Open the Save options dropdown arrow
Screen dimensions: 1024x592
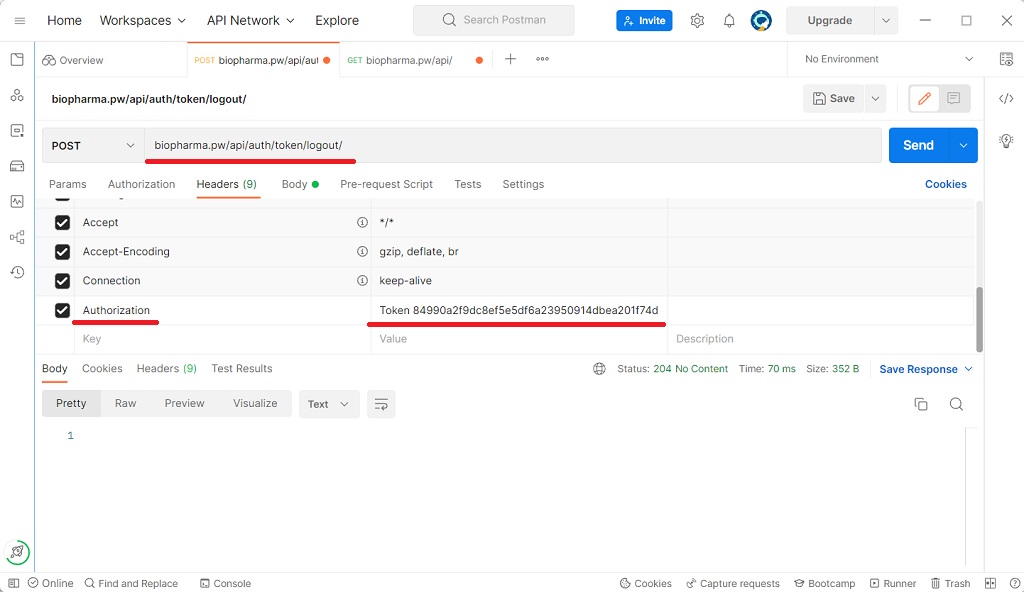pos(875,99)
